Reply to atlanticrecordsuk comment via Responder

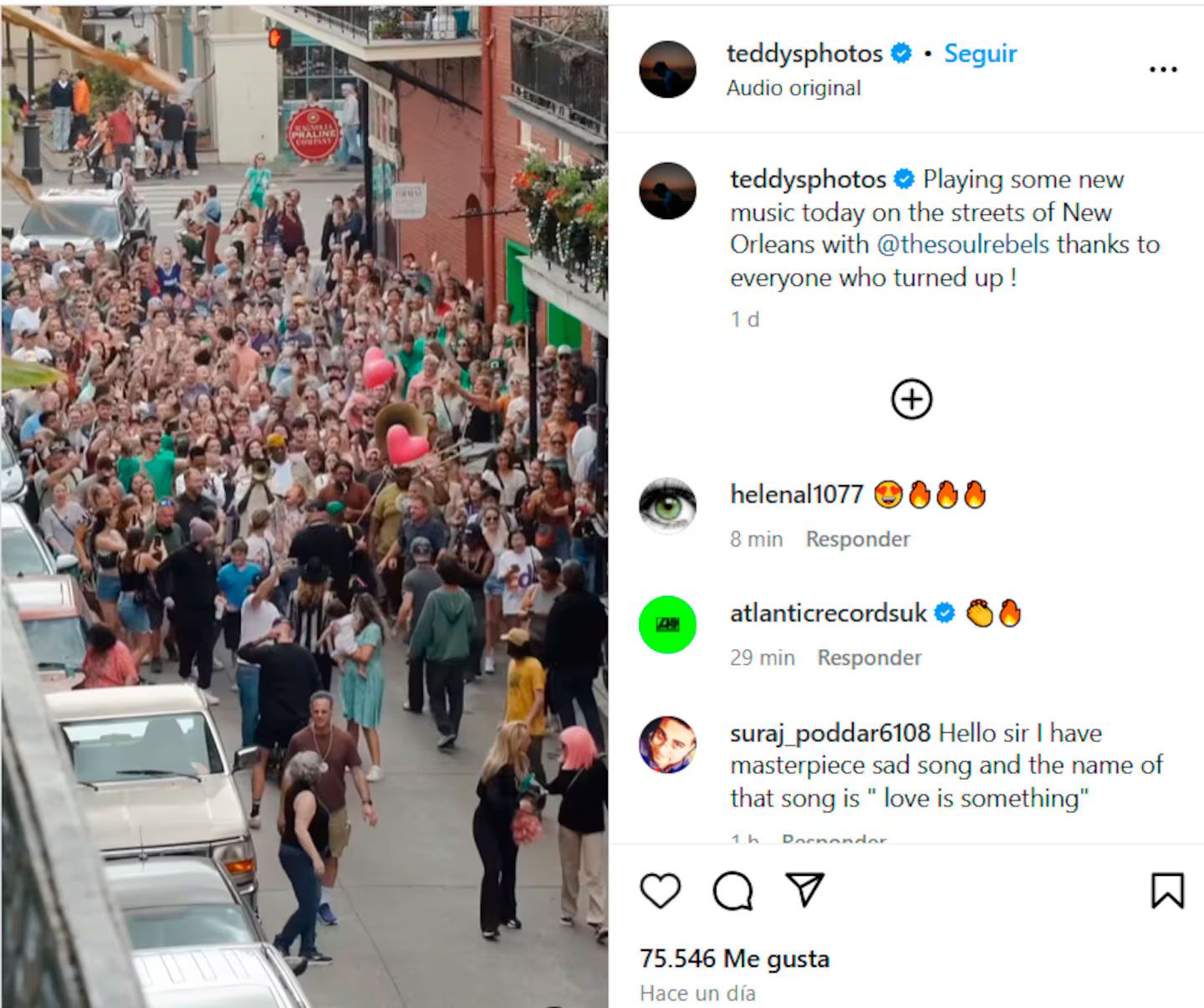coord(870,658)
